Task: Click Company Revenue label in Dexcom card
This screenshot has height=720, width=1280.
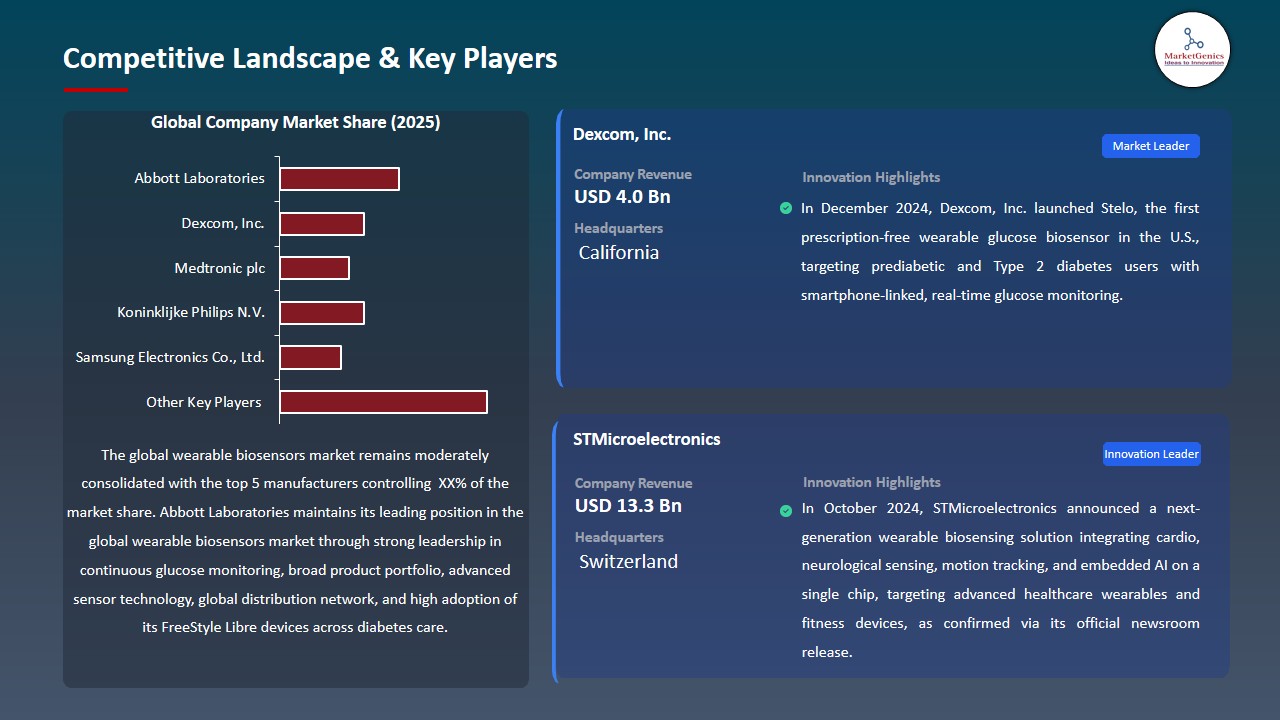Action: 633,174
